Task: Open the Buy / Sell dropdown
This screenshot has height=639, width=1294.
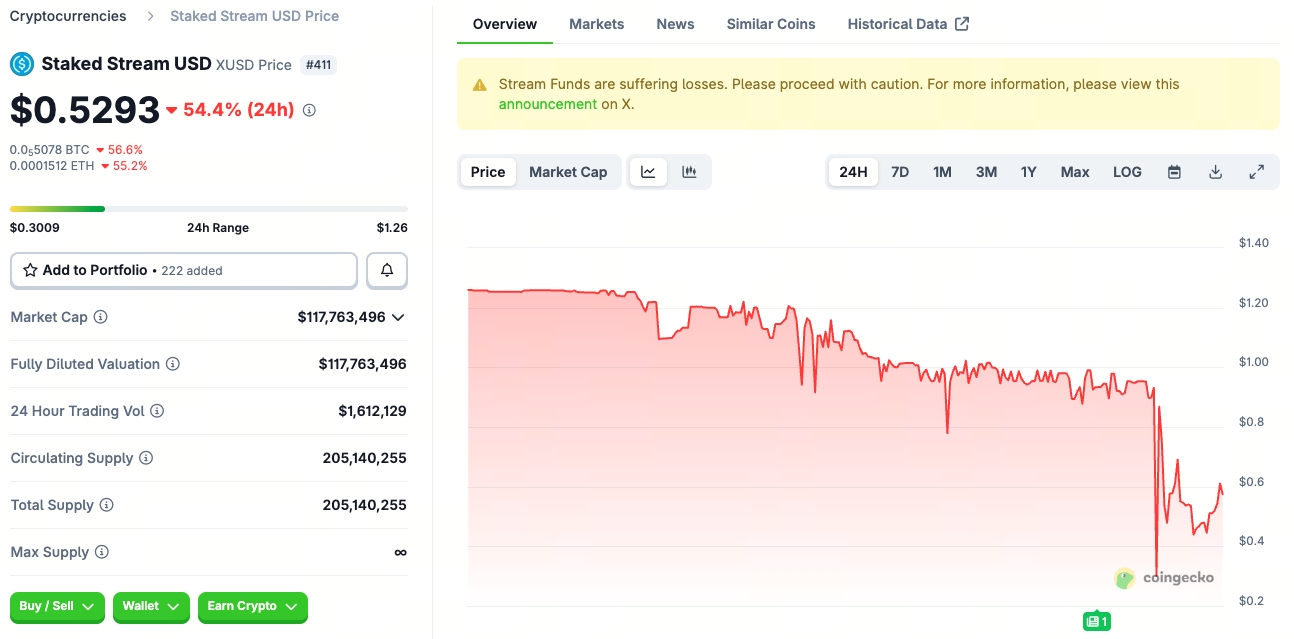Action: (57, 607)
